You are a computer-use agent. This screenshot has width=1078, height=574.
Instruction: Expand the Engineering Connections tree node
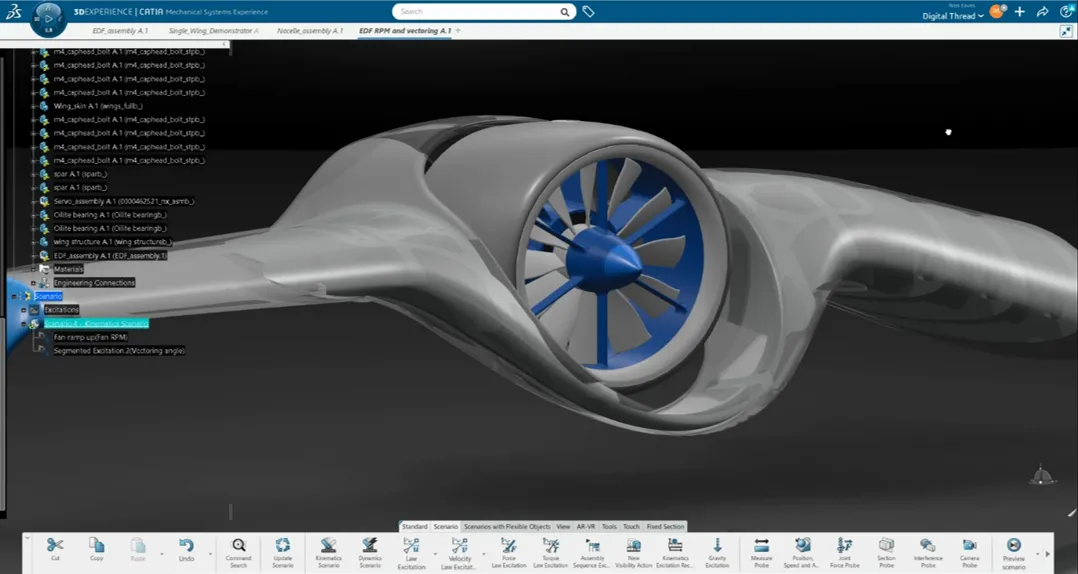point(33,283)
